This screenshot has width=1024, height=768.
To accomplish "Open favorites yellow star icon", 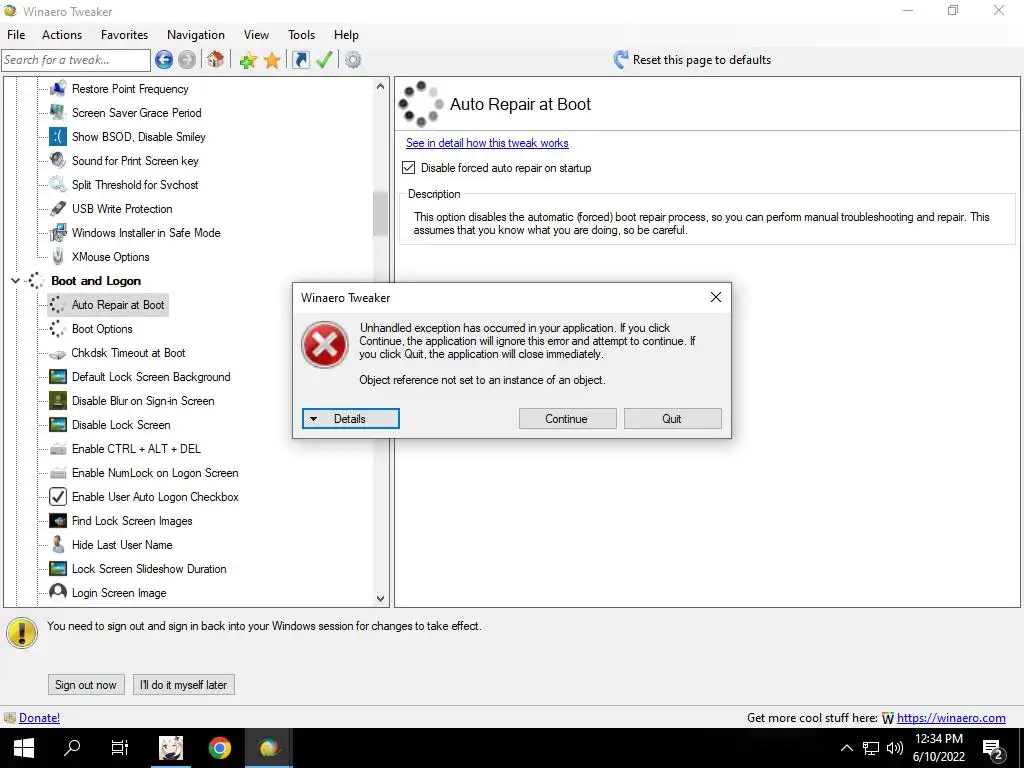I will point(272,61).
